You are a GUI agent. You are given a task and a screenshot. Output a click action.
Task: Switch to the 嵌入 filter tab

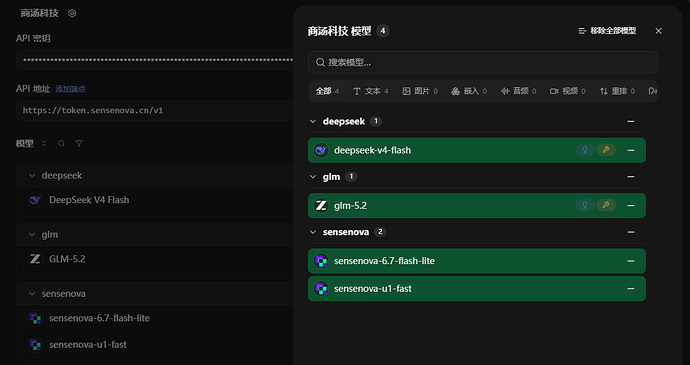click(x=469, y=91)
